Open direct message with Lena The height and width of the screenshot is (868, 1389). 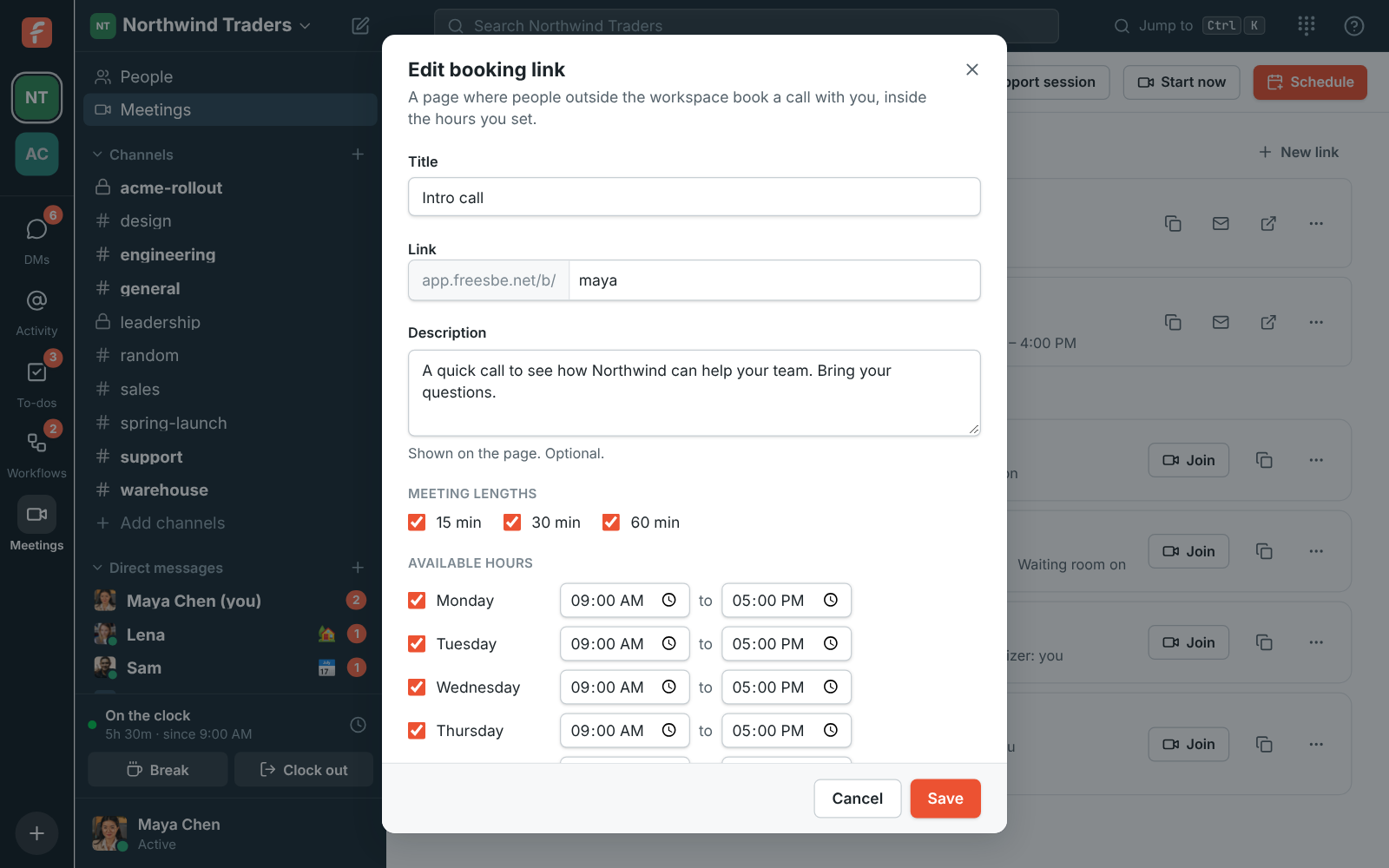click(x=230, y=635)
